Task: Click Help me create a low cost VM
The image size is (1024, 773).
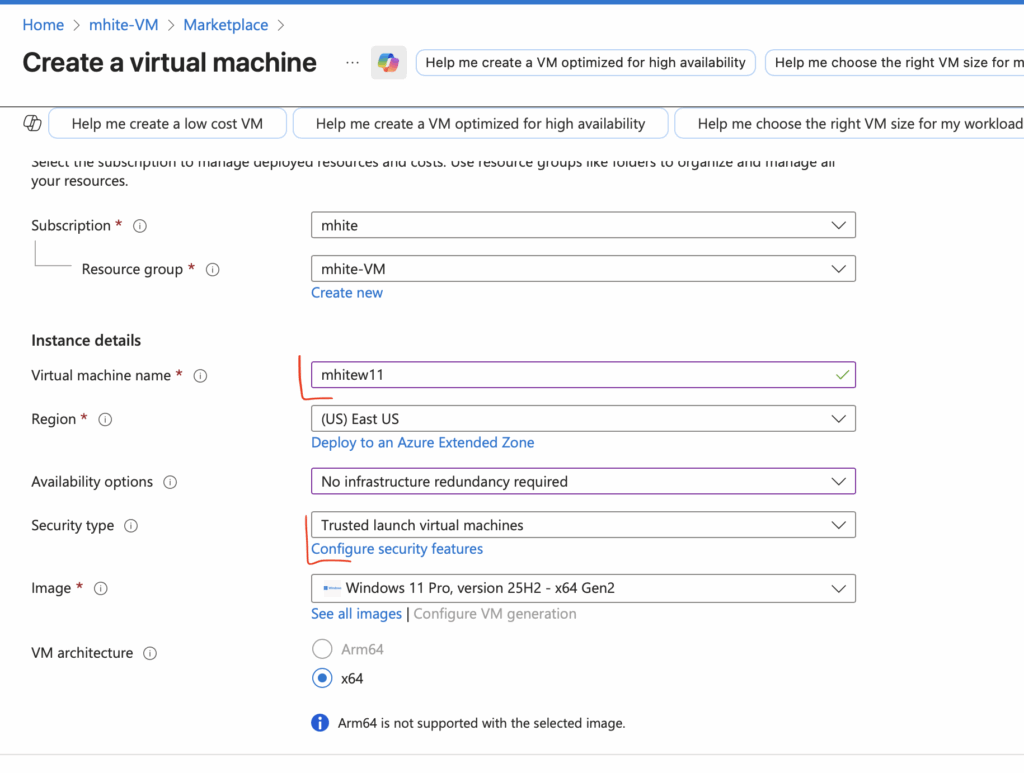Action: click(x=167, y=124)
